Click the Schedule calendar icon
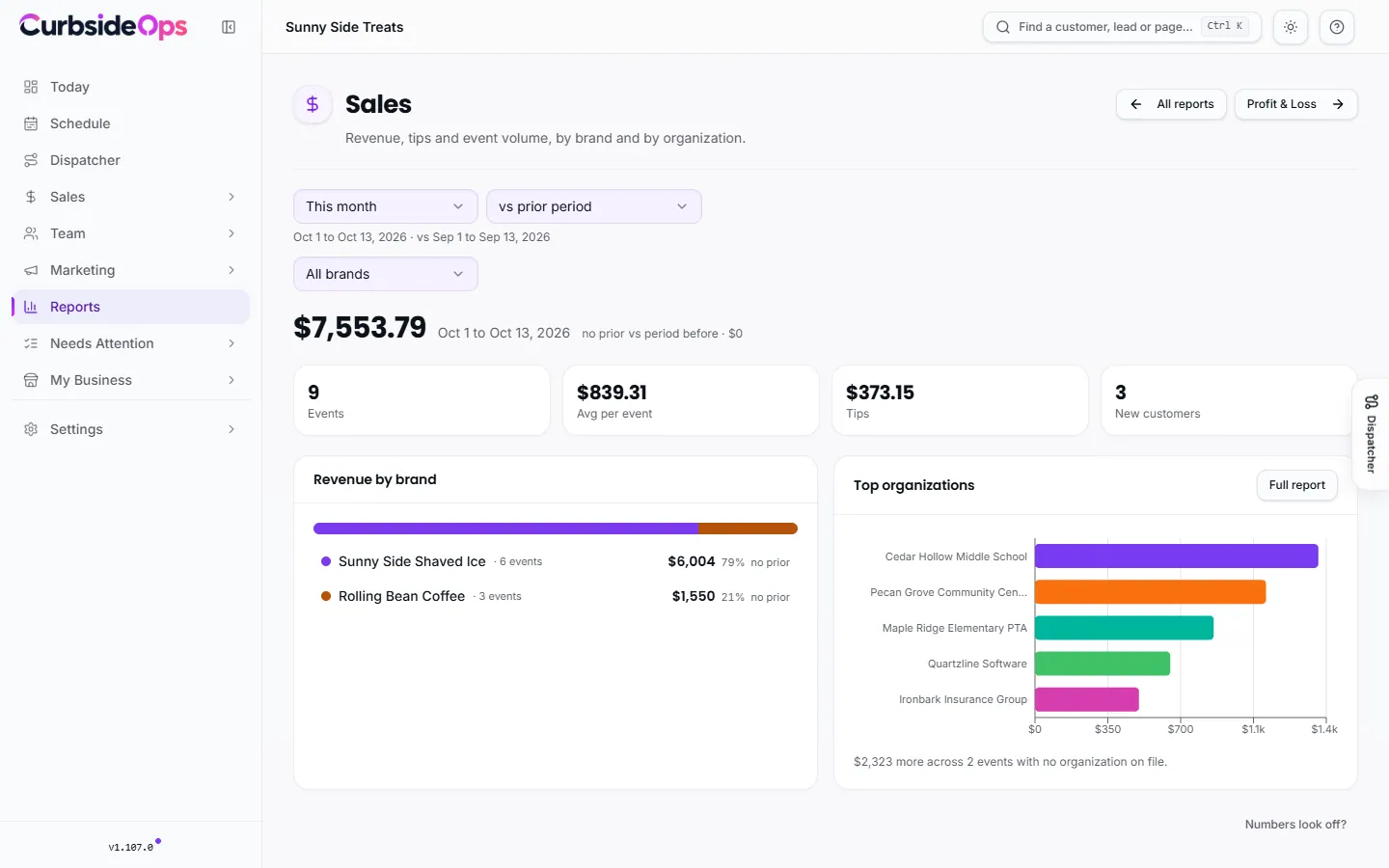The height and width of the screenshot is (868, 1389). tap(31, 123)
